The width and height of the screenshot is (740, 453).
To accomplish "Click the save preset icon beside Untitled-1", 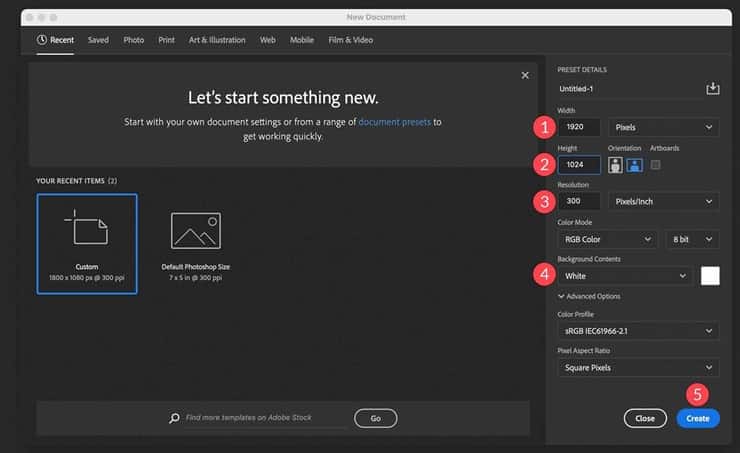I will pyautogui.click(x=712, y=89).
